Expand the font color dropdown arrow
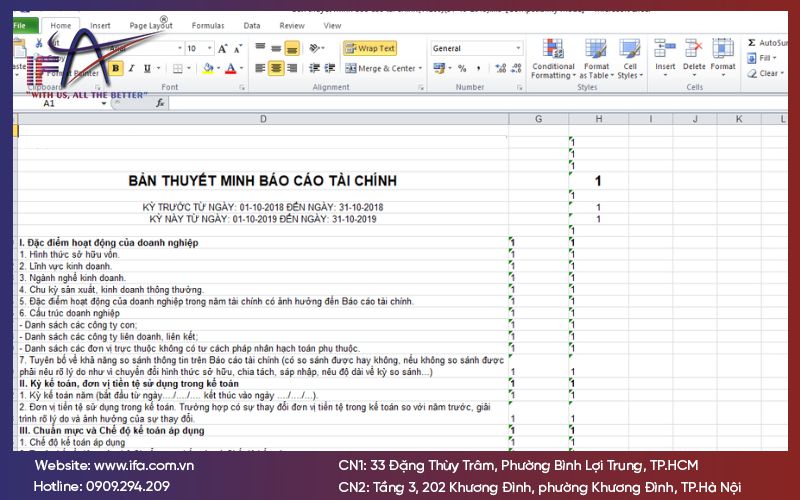 241,68
